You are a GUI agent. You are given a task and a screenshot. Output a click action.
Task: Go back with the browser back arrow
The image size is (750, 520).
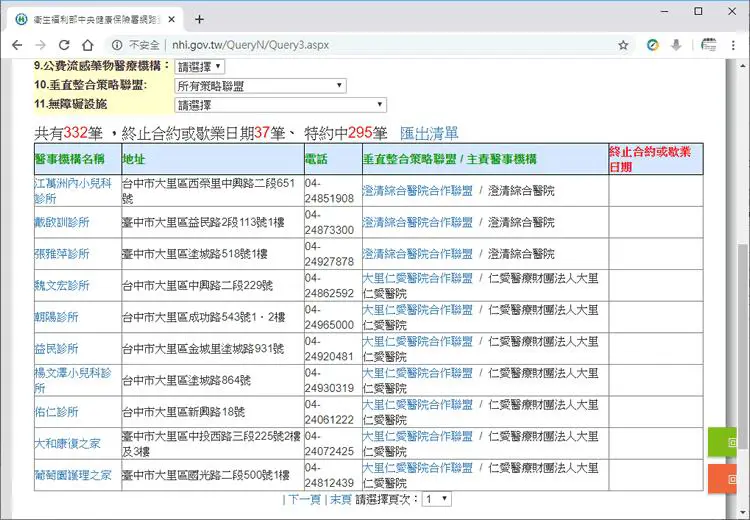[17, 45]
